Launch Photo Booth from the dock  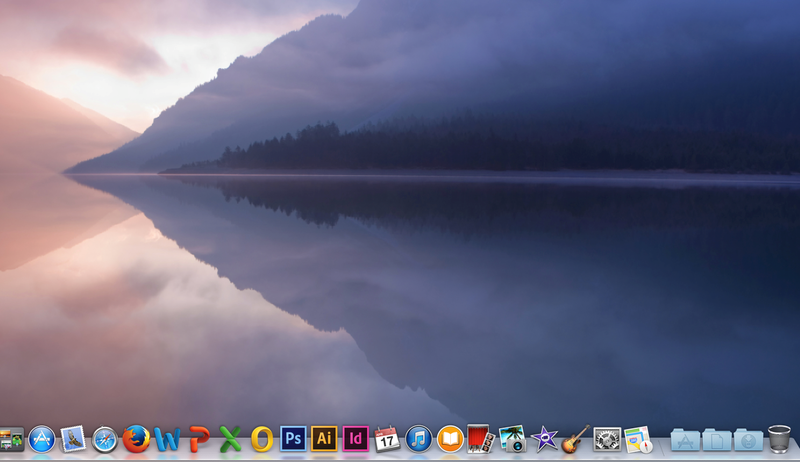point(481,439)
